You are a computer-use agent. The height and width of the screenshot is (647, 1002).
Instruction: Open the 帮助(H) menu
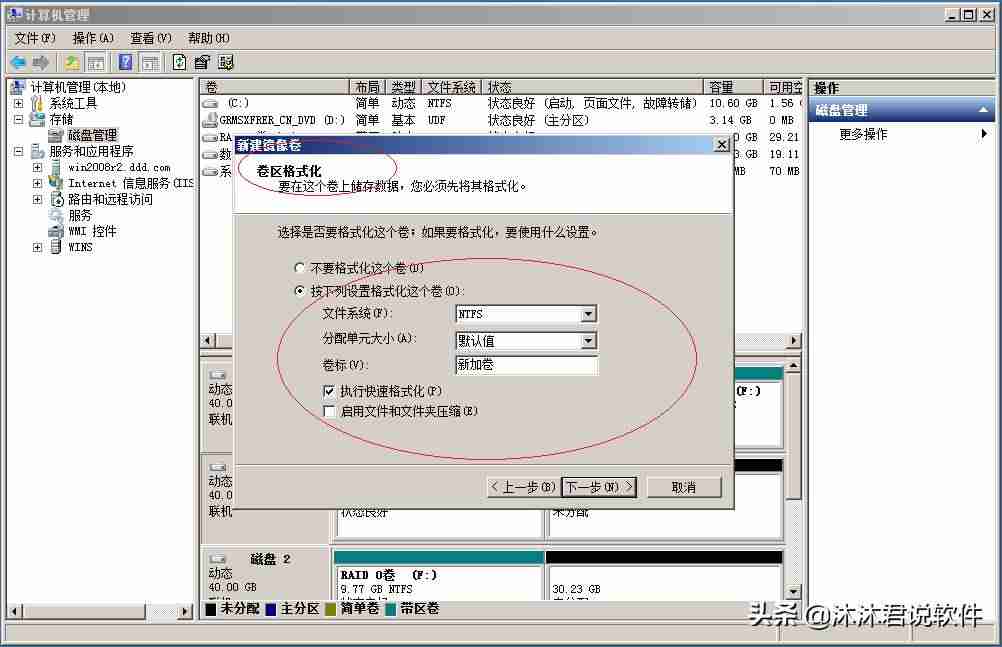click(209, 38)
